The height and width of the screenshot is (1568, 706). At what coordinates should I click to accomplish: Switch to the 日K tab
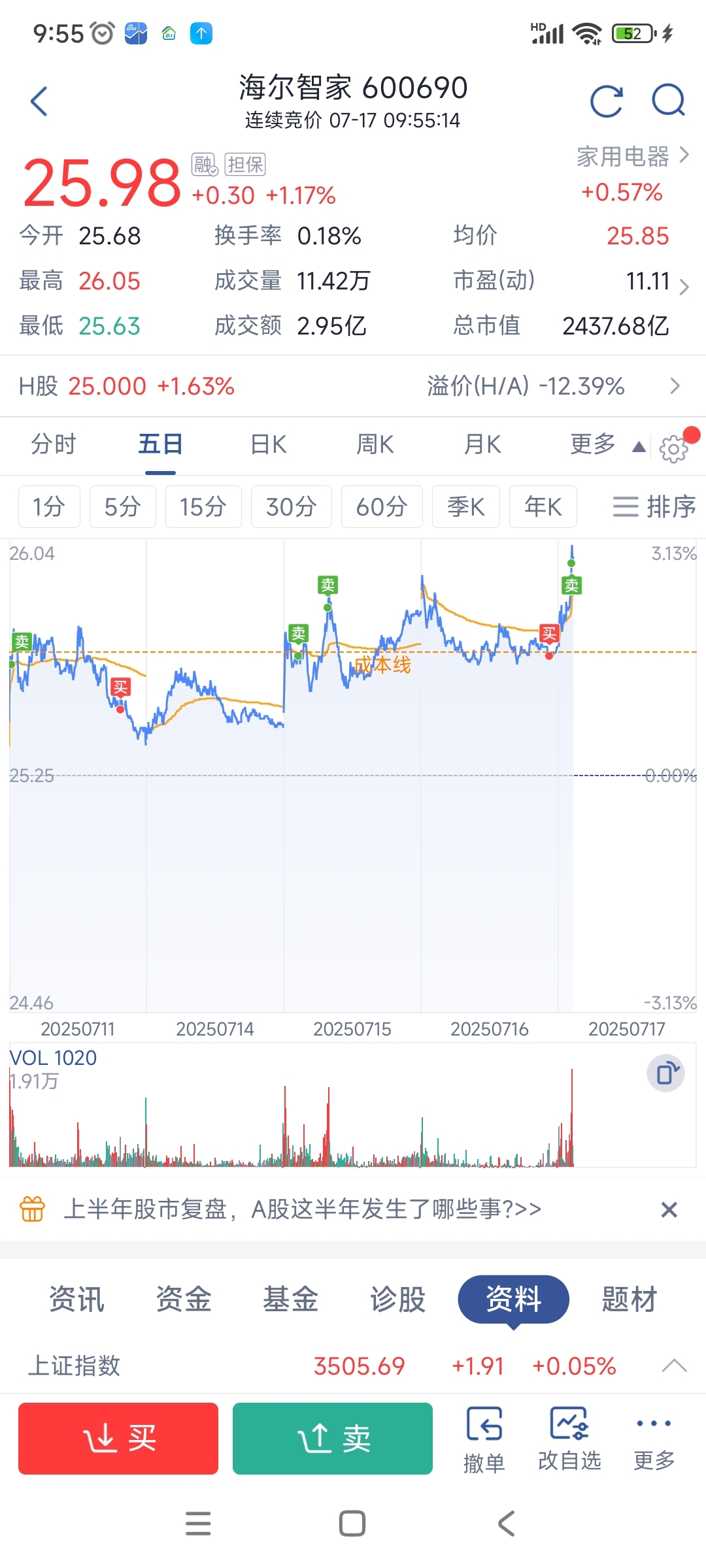269,444
